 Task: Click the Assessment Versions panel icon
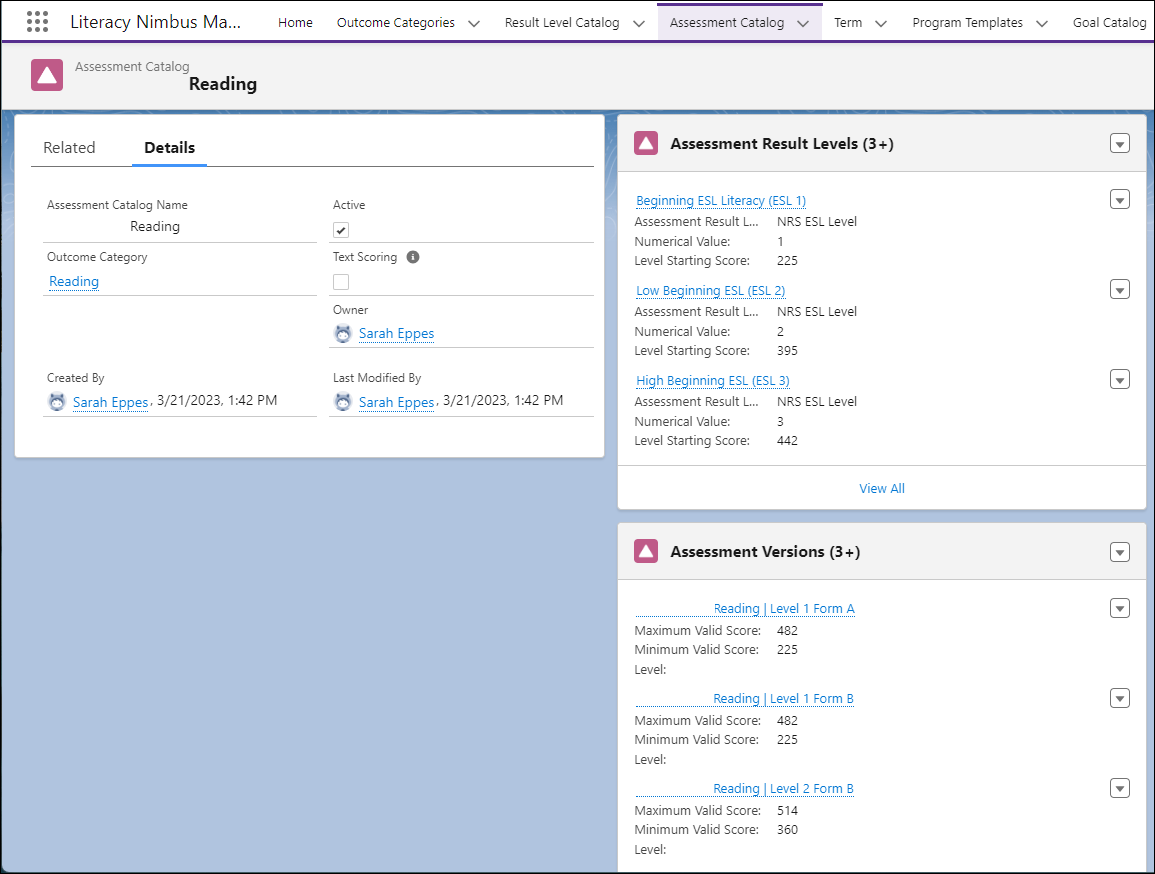coord(646,552)
